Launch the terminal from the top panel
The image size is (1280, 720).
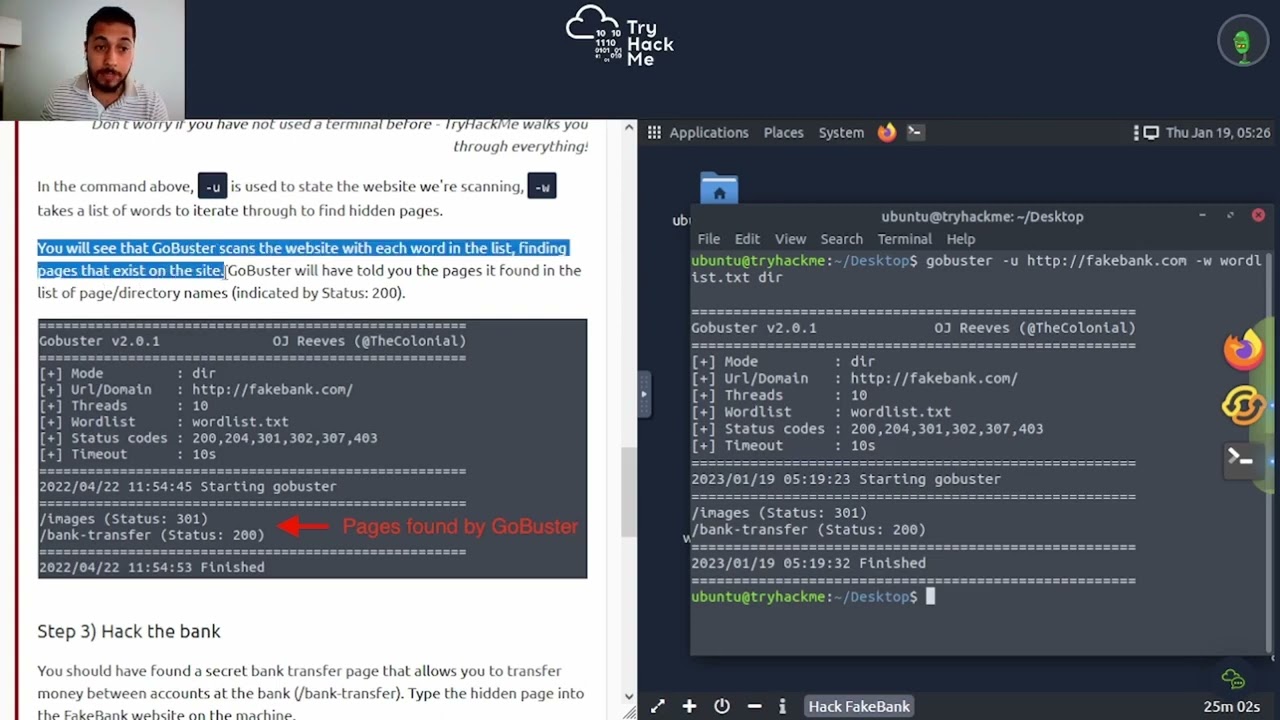coord(914,132)
